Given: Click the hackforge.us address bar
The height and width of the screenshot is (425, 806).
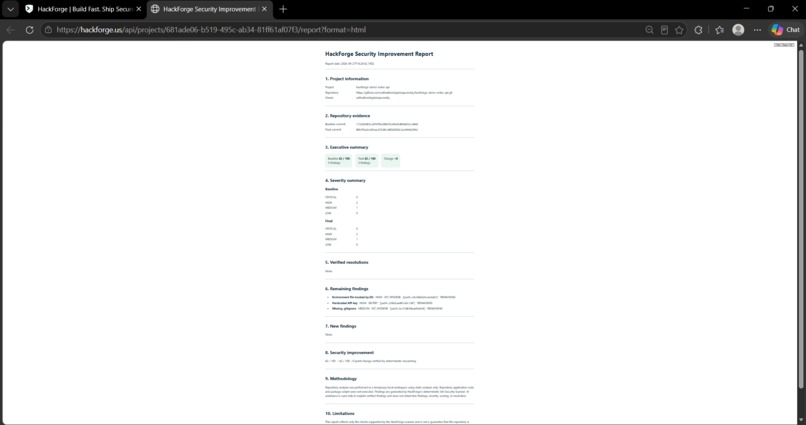Looking at the screenshot, I should pyautogui.click(x=211, y=30).
